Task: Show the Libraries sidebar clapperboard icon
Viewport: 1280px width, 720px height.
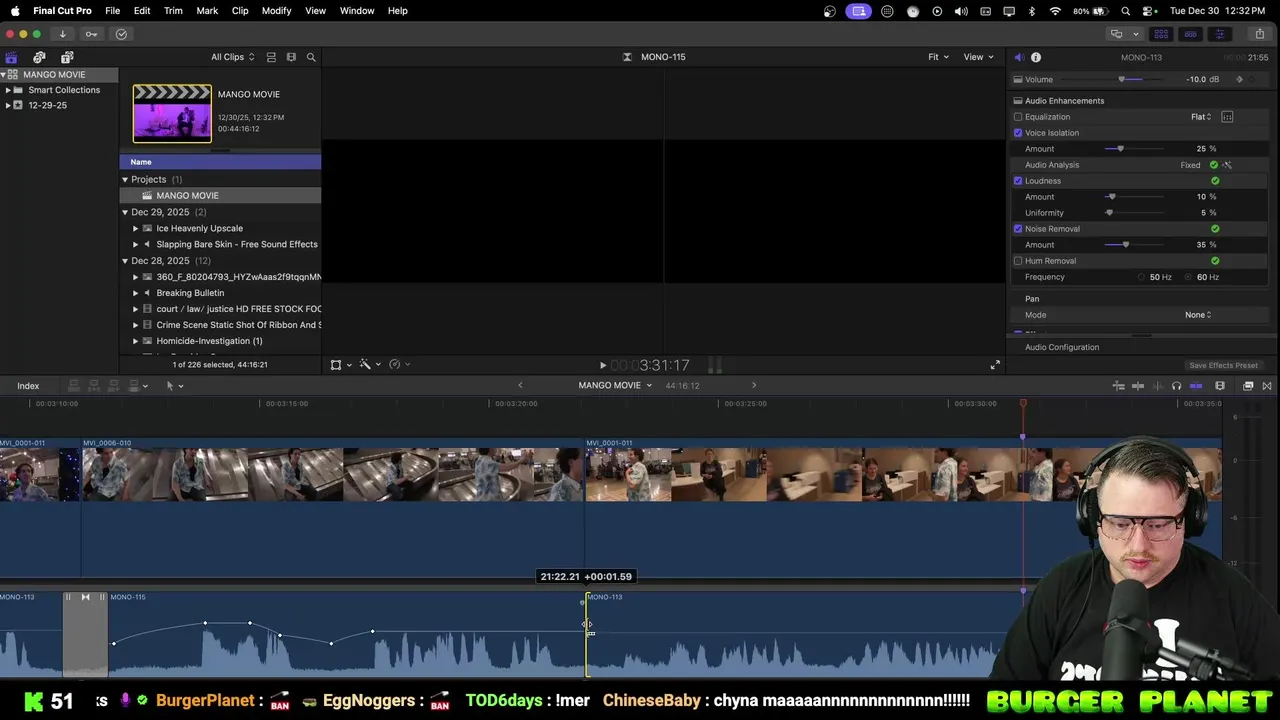Action: point(11,57)
